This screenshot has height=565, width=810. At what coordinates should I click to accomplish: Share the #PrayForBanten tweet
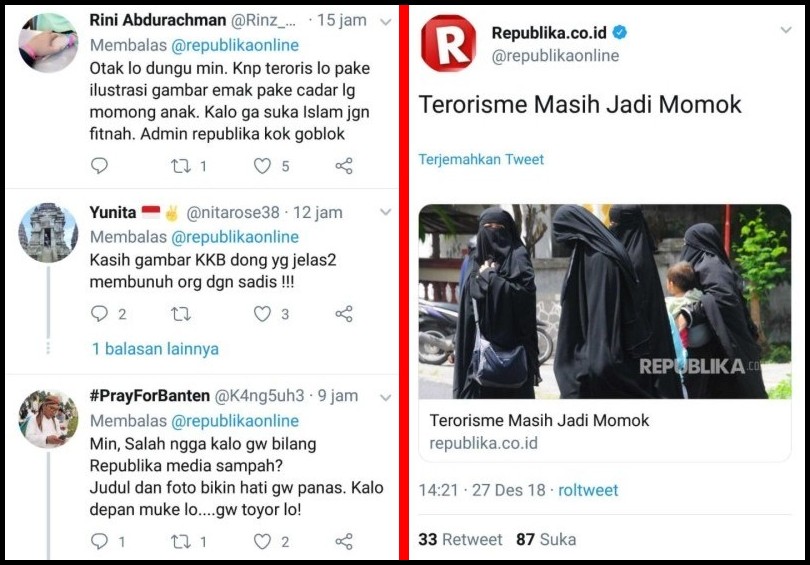pyautogui.click(x=344, y=541)
